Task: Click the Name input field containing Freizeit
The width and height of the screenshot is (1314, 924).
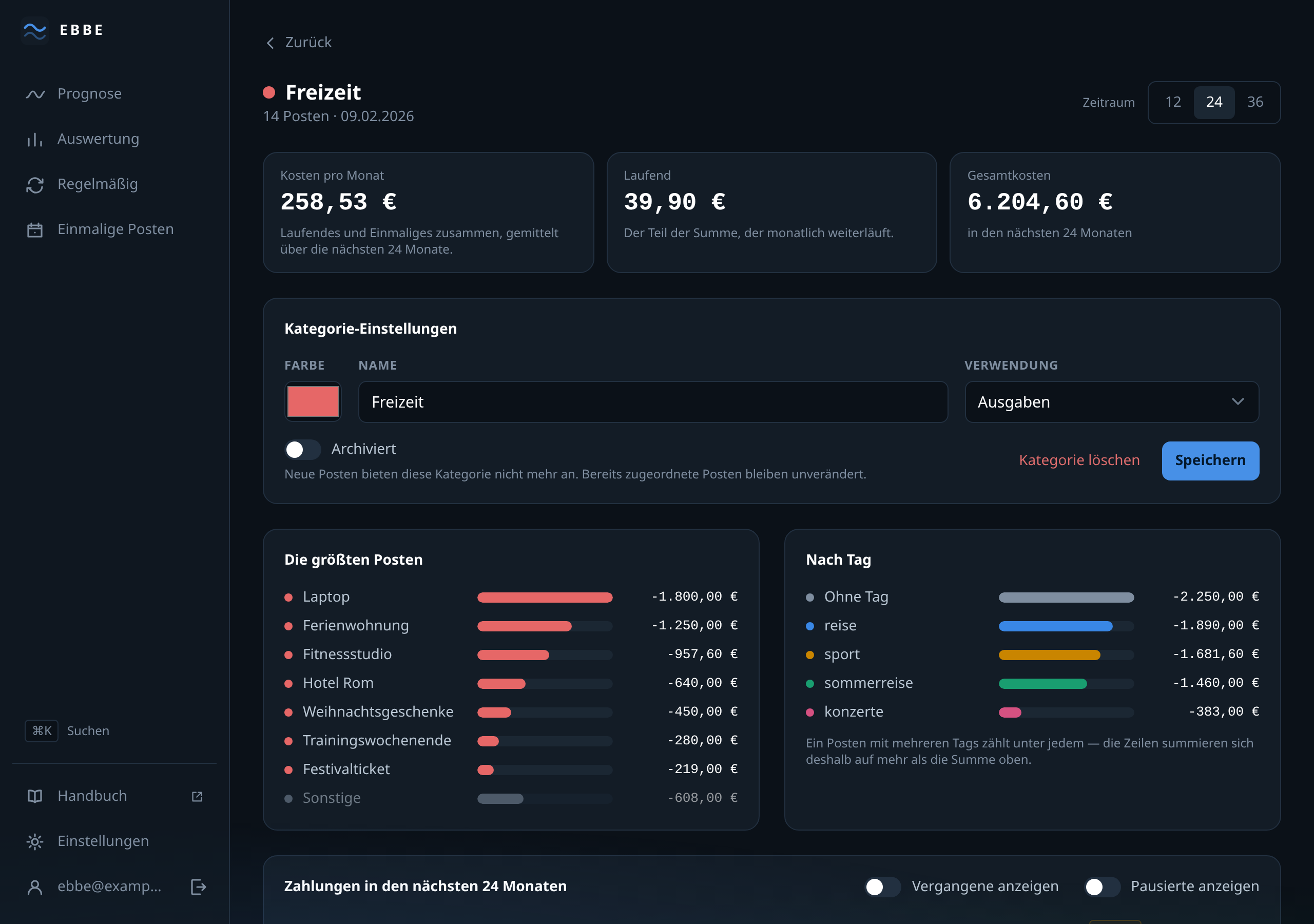Action: pyautogui.click(x=652, y=402)
